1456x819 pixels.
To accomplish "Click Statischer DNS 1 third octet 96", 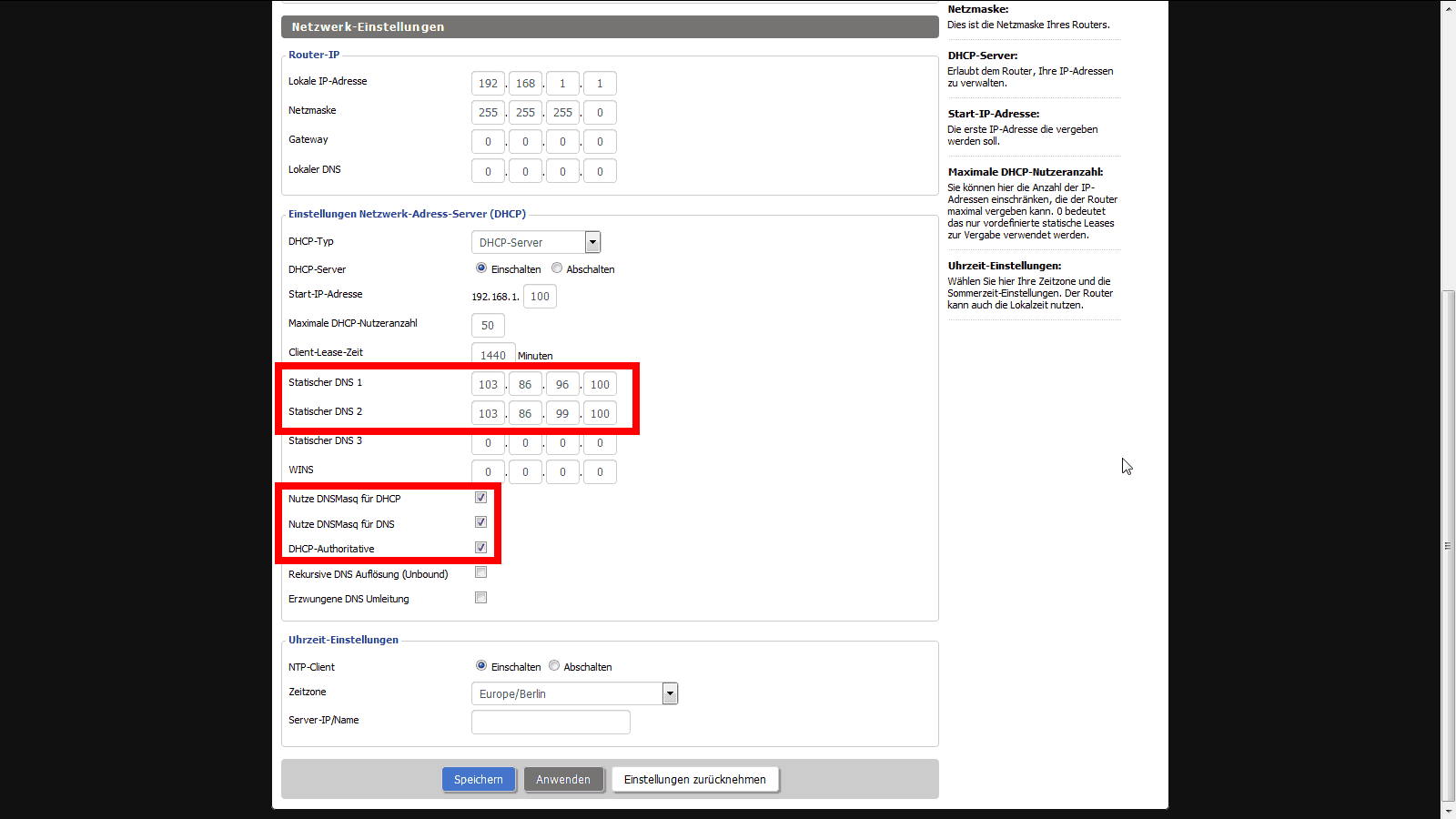I will 562,385.
